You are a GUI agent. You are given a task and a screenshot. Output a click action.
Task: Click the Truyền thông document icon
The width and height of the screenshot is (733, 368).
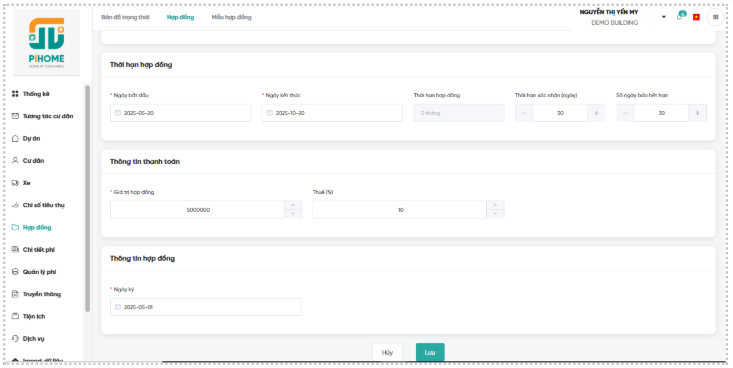pos(15,294)
